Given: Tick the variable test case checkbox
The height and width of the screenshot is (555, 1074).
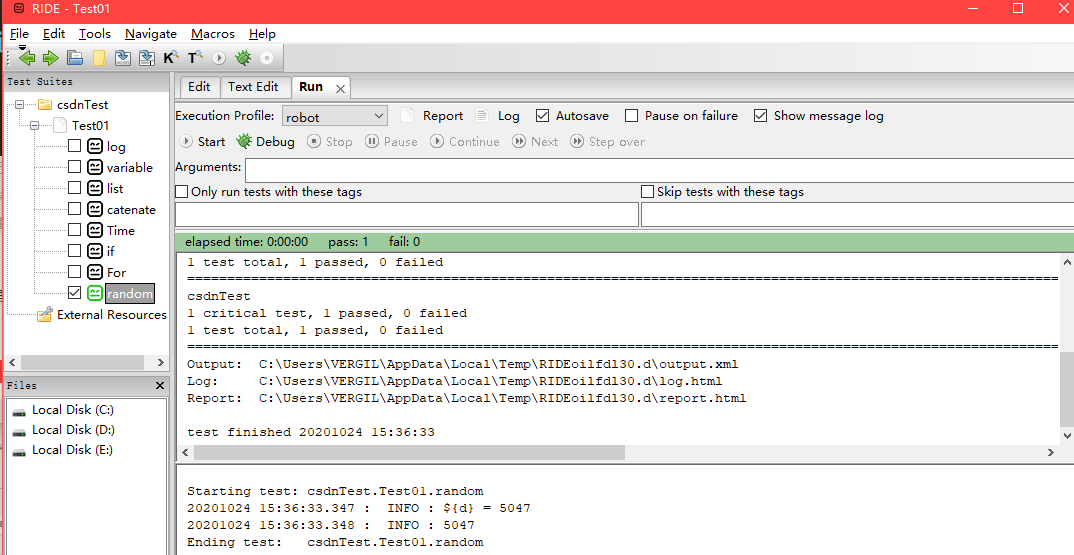Looking at the screenshot, I should (75, 166).
